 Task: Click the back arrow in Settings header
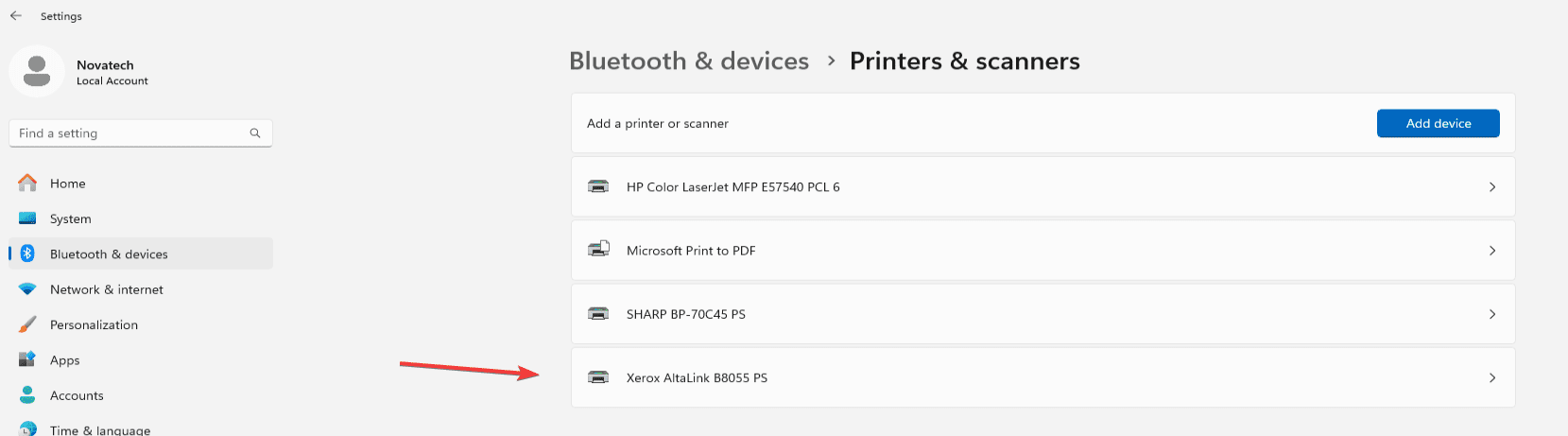coord(16,16)
